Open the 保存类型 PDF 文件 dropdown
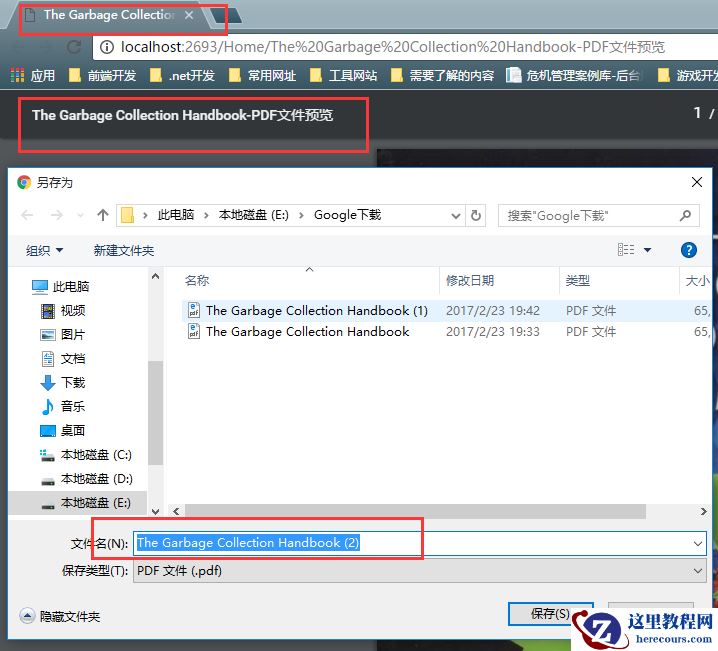 point(419,571)
